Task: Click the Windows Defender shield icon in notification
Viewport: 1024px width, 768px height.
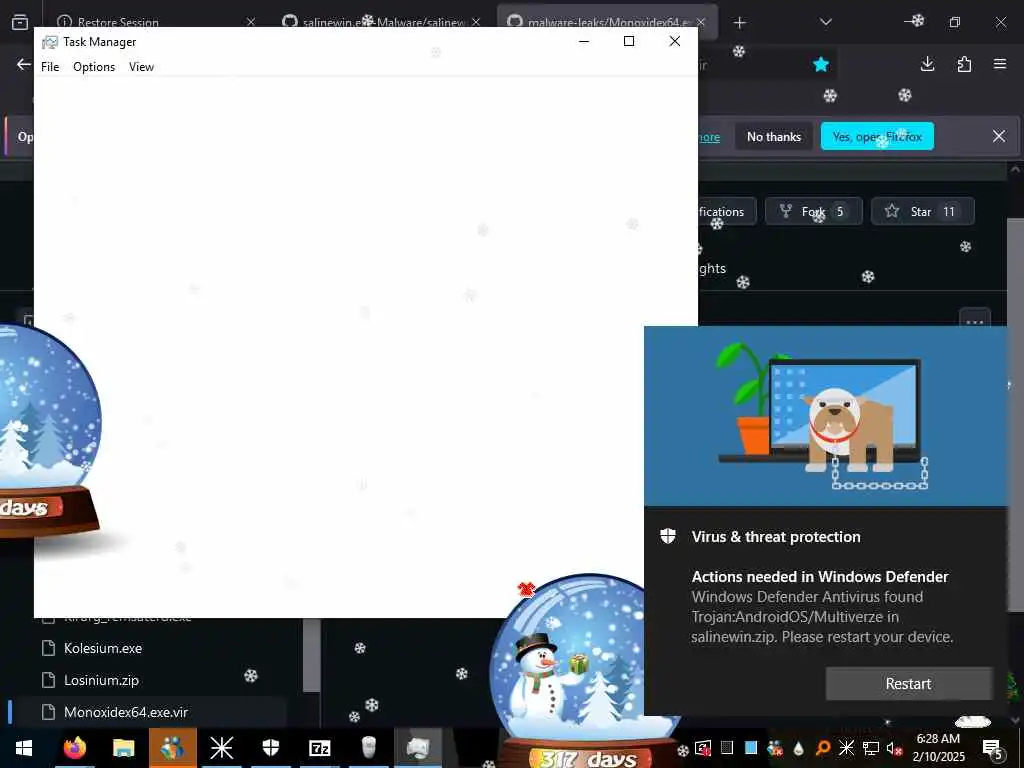Action: point(667,537)
